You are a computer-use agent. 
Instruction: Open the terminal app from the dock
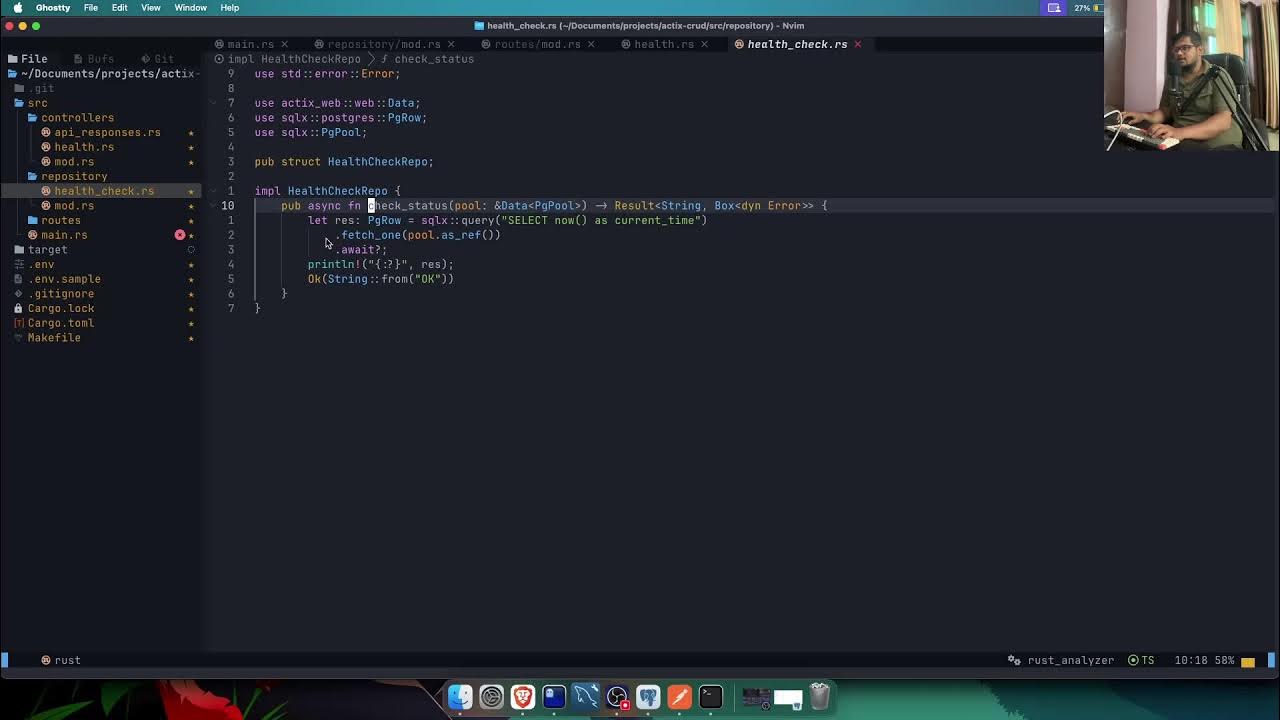pyautogui.click(x=711, y=696)
